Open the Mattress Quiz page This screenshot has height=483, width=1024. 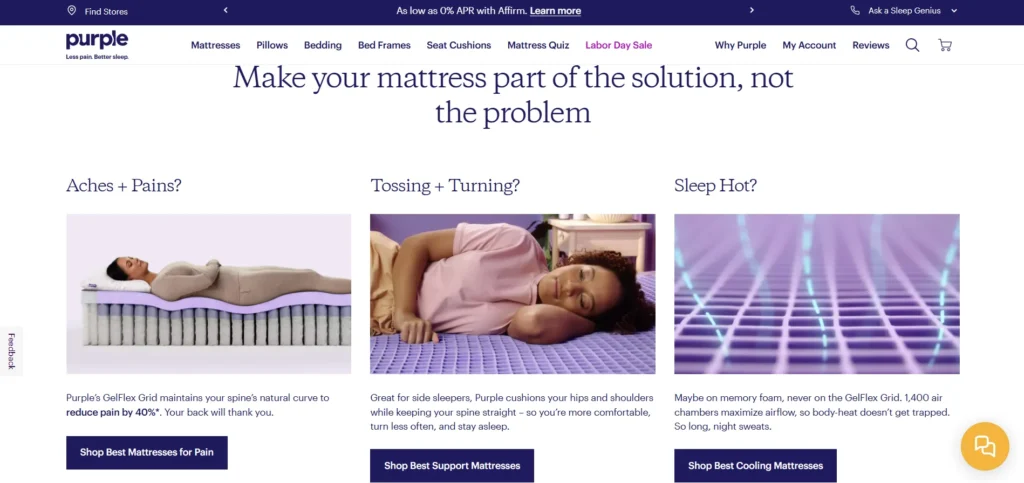(538, 45)
